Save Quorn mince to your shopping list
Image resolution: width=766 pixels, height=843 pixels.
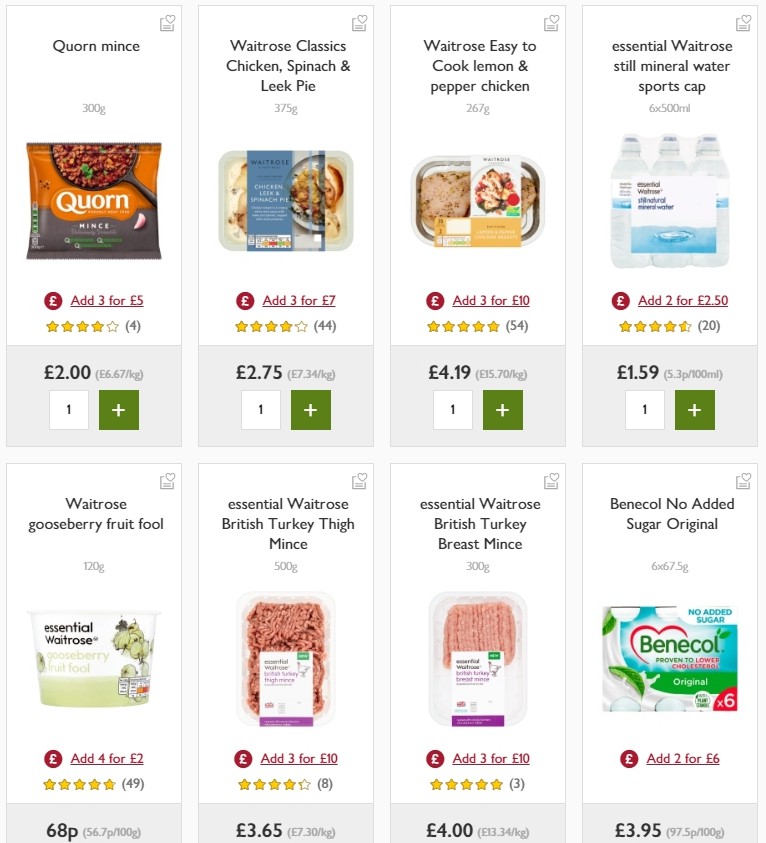pyautogui.click(x=167, y=22)
